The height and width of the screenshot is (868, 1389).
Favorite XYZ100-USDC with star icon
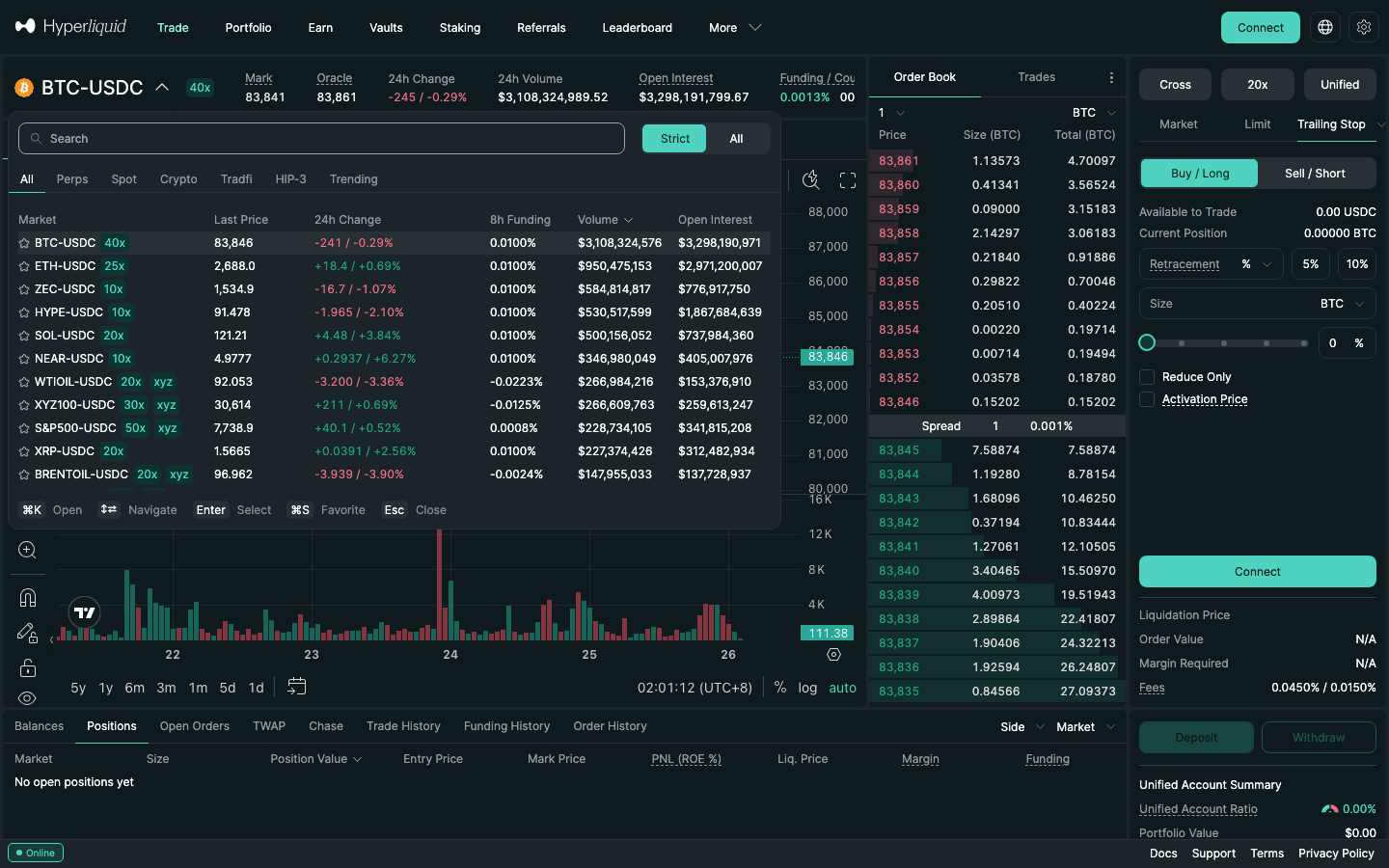(24, 405)
